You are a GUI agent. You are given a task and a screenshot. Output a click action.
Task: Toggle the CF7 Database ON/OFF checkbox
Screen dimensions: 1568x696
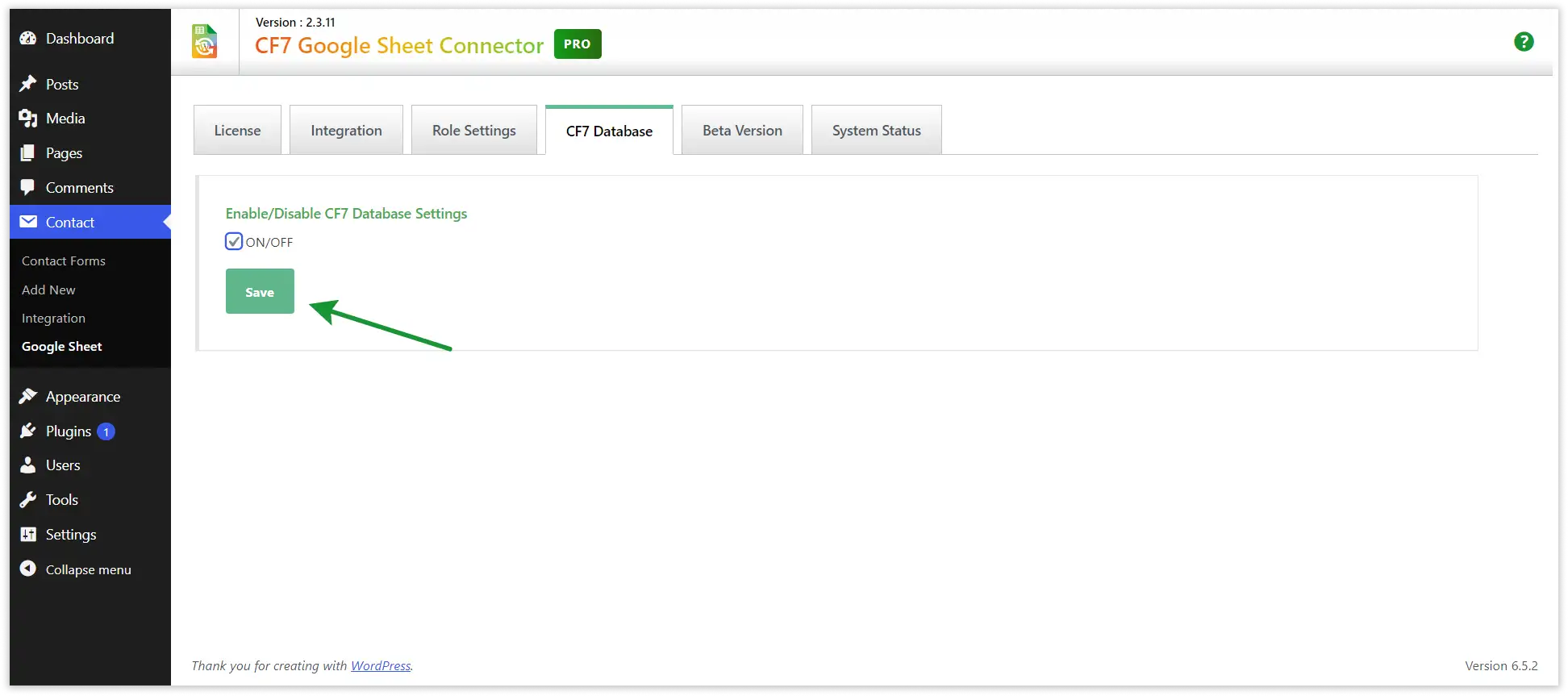point(234,241)
